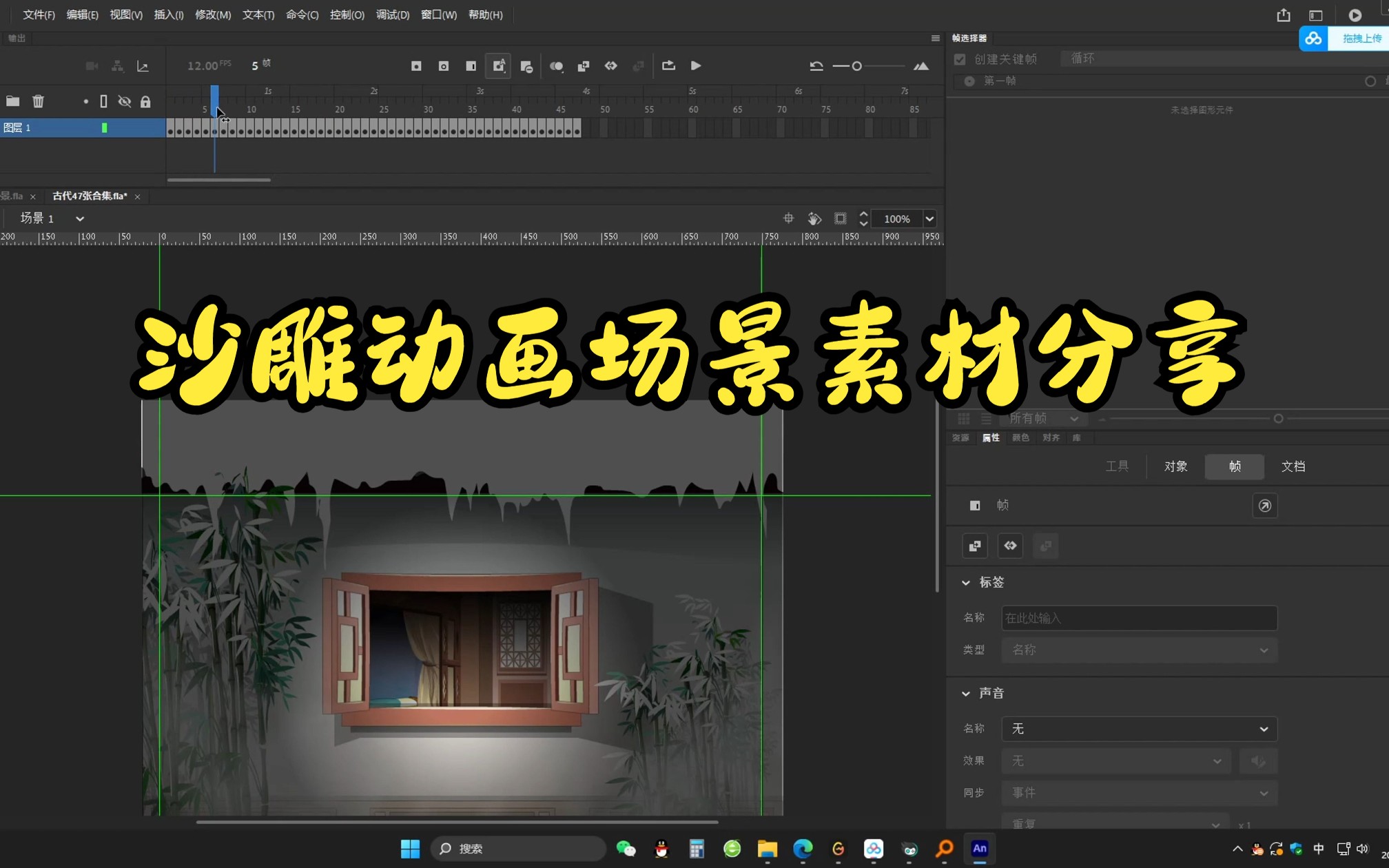
Task: Click the layer depth graph icon
Action: coord(143,66)
